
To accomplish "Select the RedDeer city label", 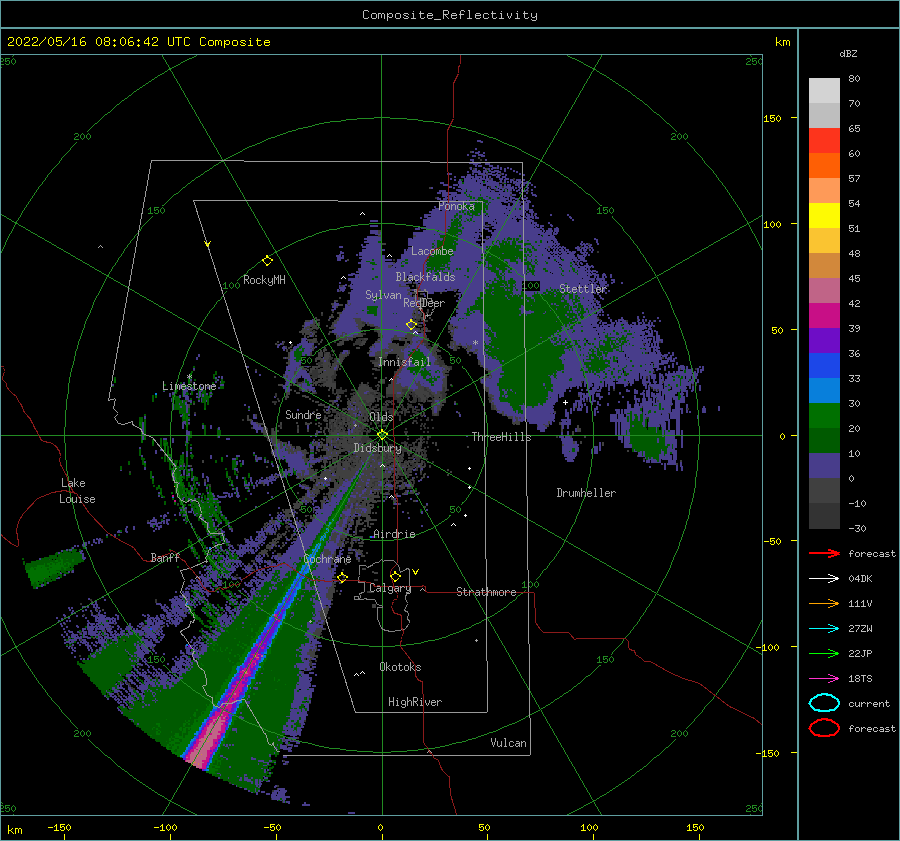I will pyautogui.click(x=424, y=303).
